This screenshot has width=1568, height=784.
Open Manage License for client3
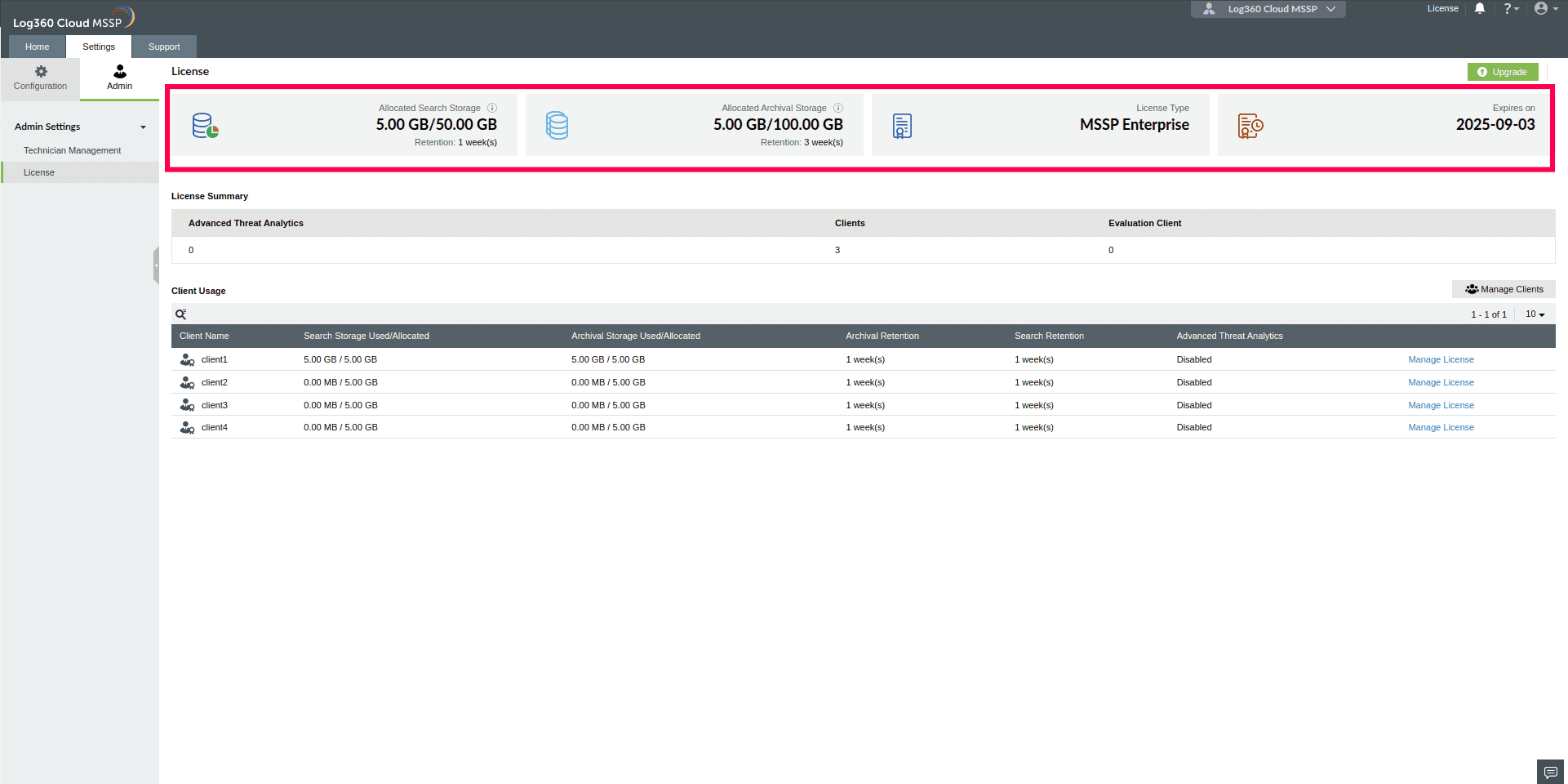[1441, 405]
